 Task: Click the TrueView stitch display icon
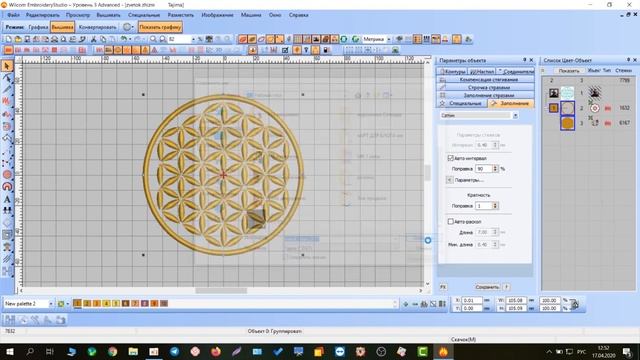click(242, 39)
